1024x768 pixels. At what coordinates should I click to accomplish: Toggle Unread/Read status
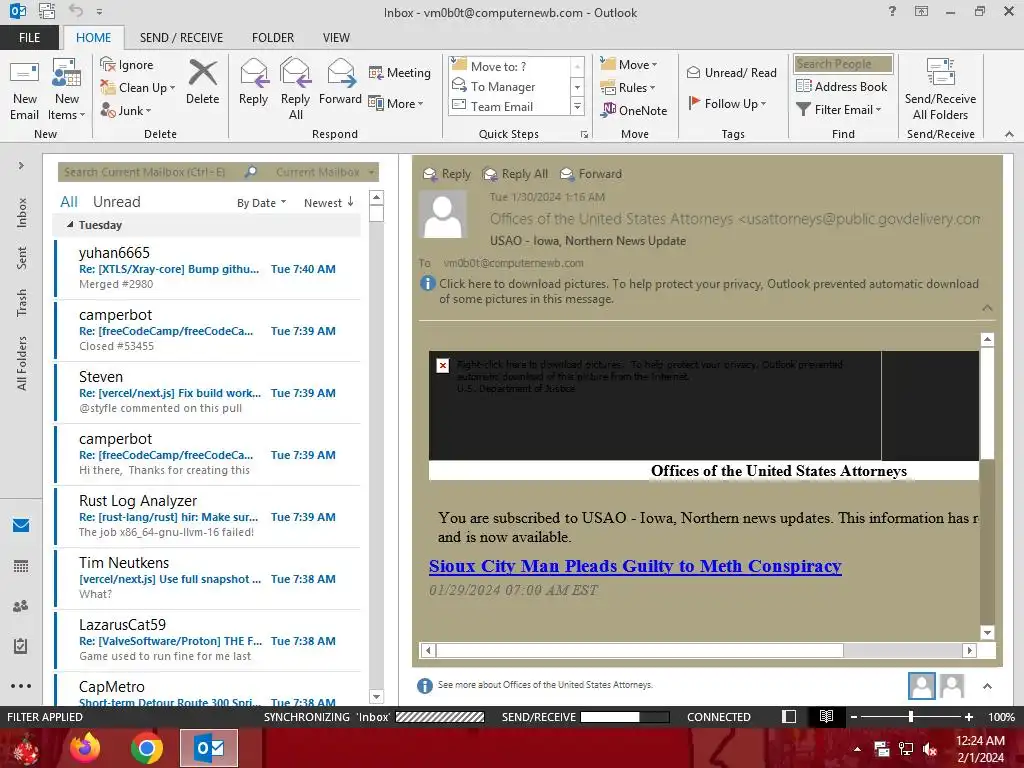pyautogui.click(x=731, y=72)
